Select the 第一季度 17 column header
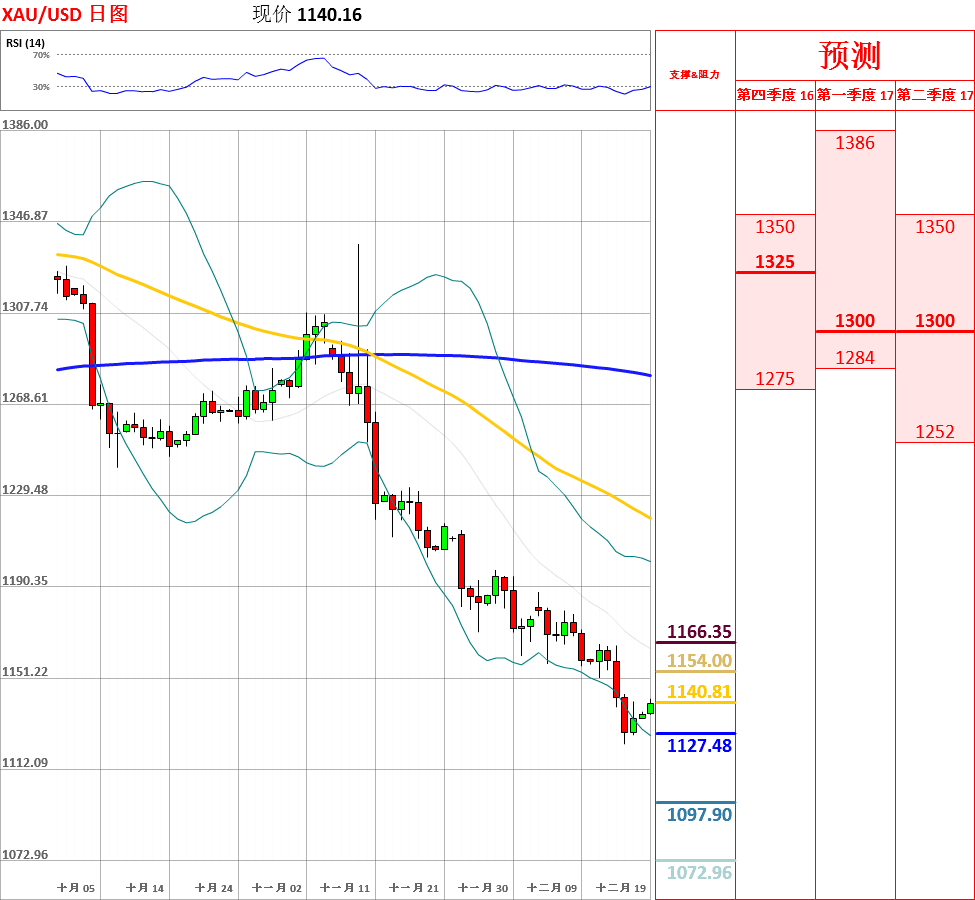The height and width of the screenshot is (900, 975). tap(854, 95)
